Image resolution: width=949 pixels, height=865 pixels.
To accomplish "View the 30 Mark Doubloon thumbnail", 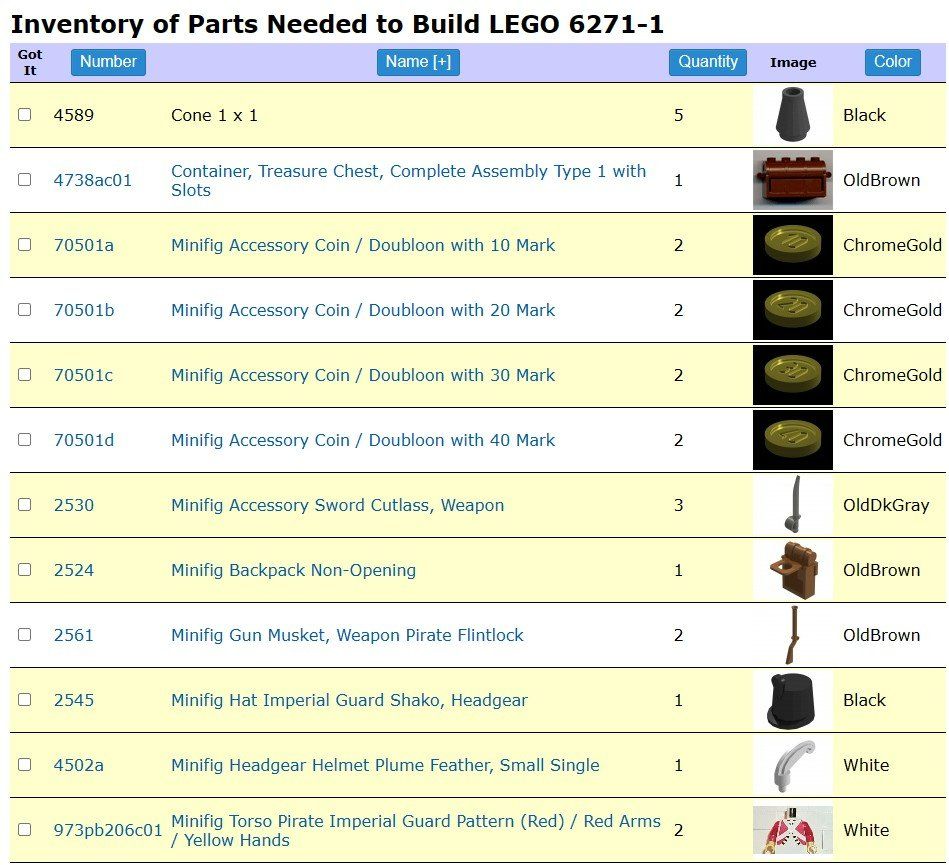I will click(x=793, y=375).
